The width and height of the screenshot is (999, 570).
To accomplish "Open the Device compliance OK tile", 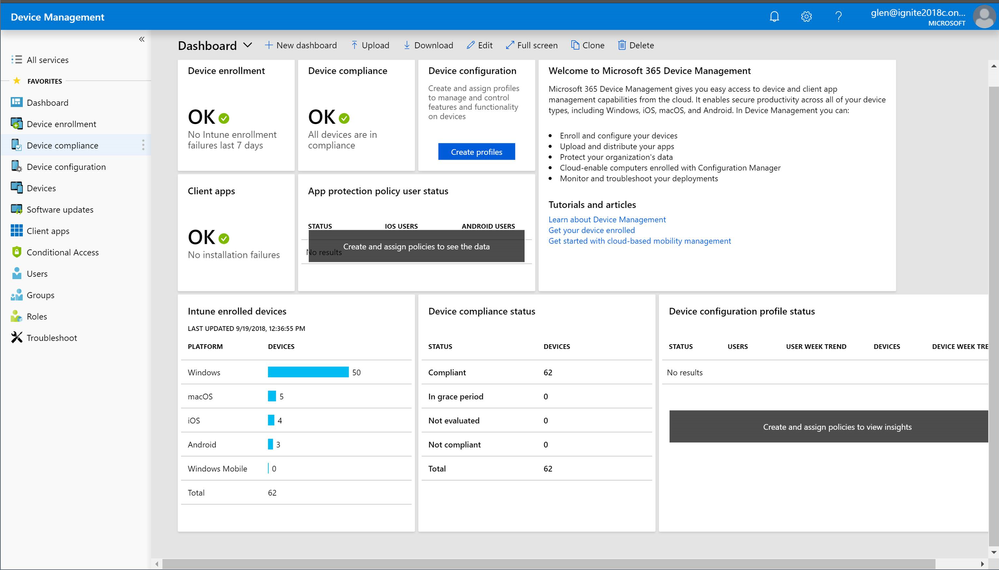I will [356, 115].
